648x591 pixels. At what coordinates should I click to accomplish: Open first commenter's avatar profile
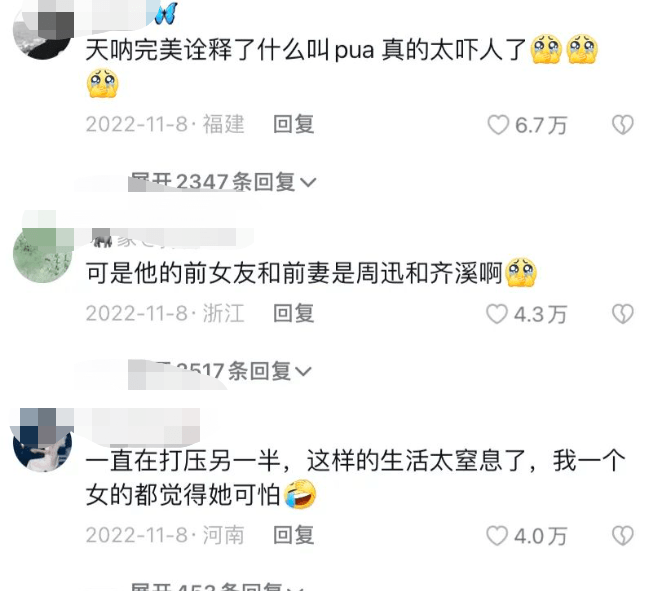[43, 30]
